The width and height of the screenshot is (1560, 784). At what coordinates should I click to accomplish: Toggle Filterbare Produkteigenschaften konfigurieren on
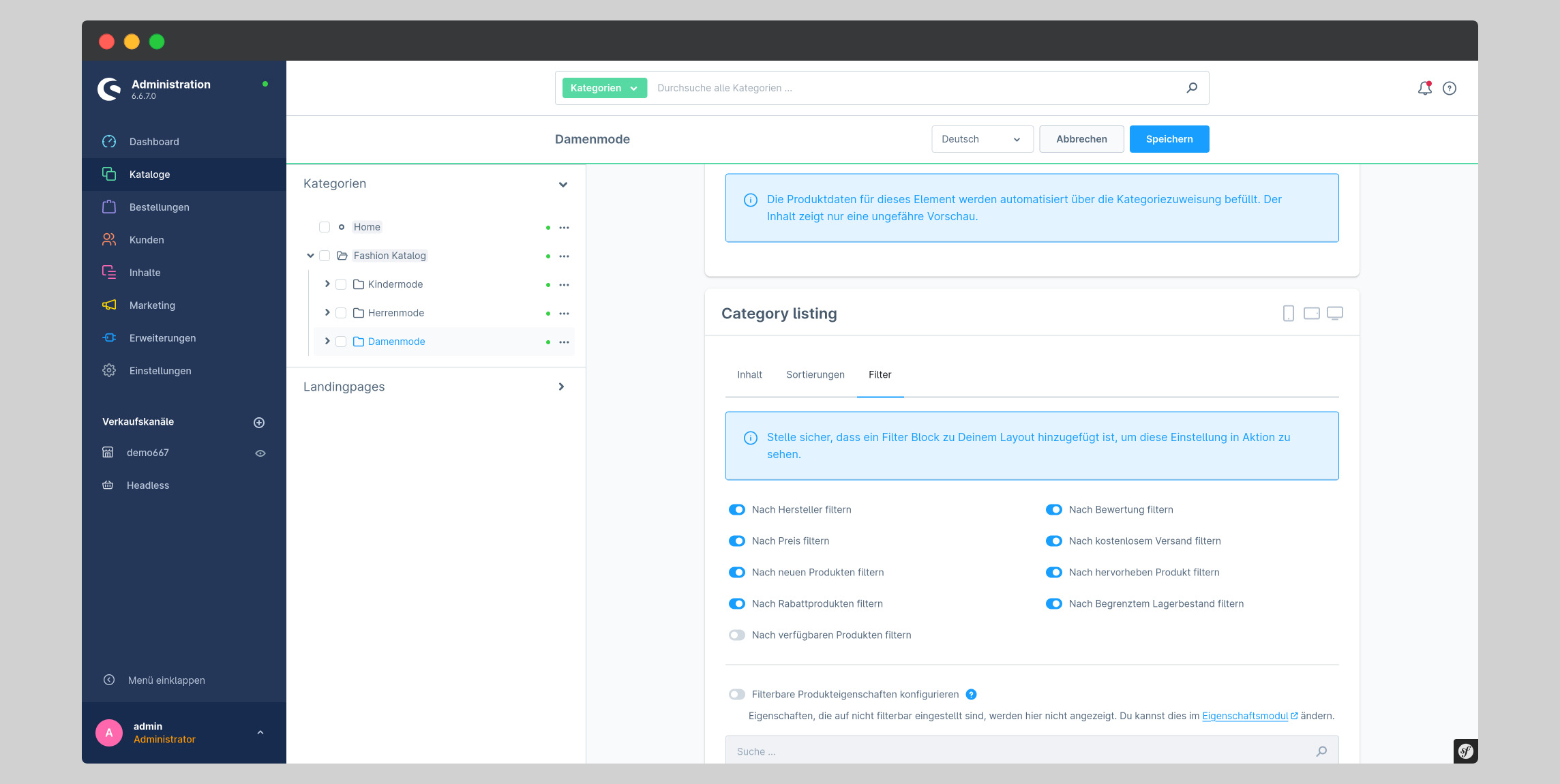[737, 695]
